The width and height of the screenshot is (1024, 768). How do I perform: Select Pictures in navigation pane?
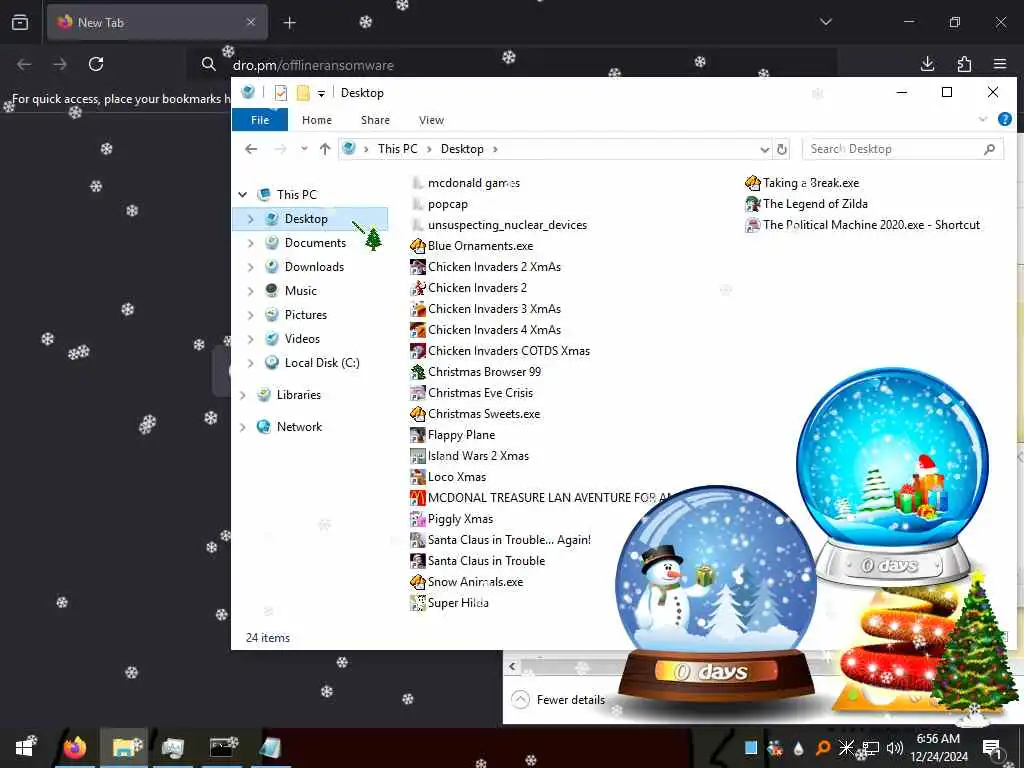(x=306, y=315)
